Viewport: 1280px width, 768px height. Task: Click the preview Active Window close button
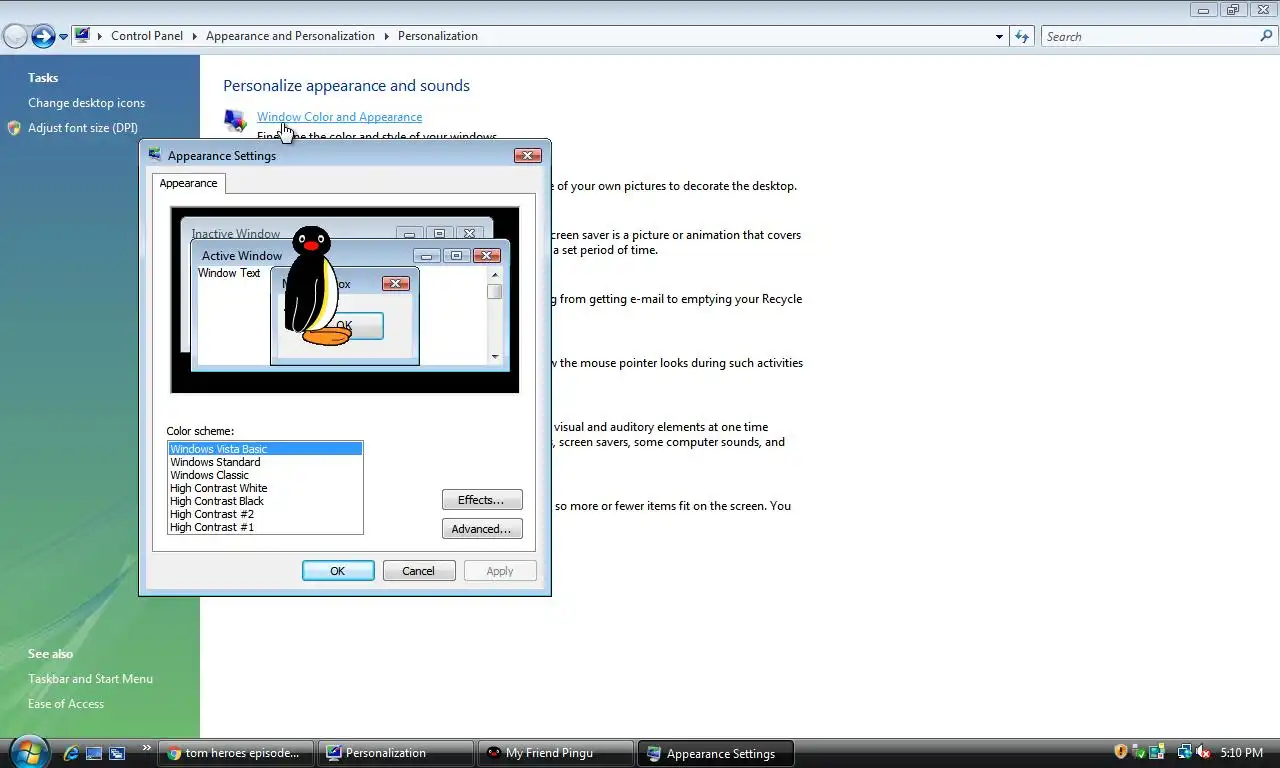487,256
